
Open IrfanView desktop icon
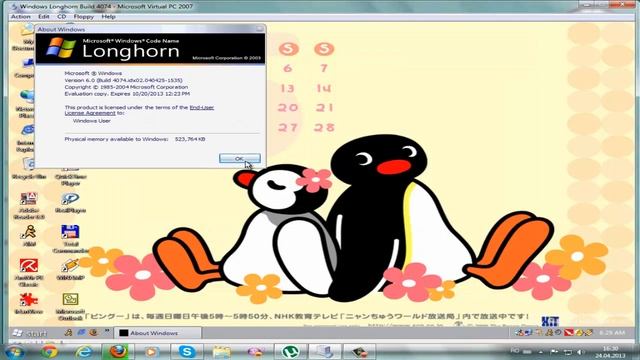[29, 303]
